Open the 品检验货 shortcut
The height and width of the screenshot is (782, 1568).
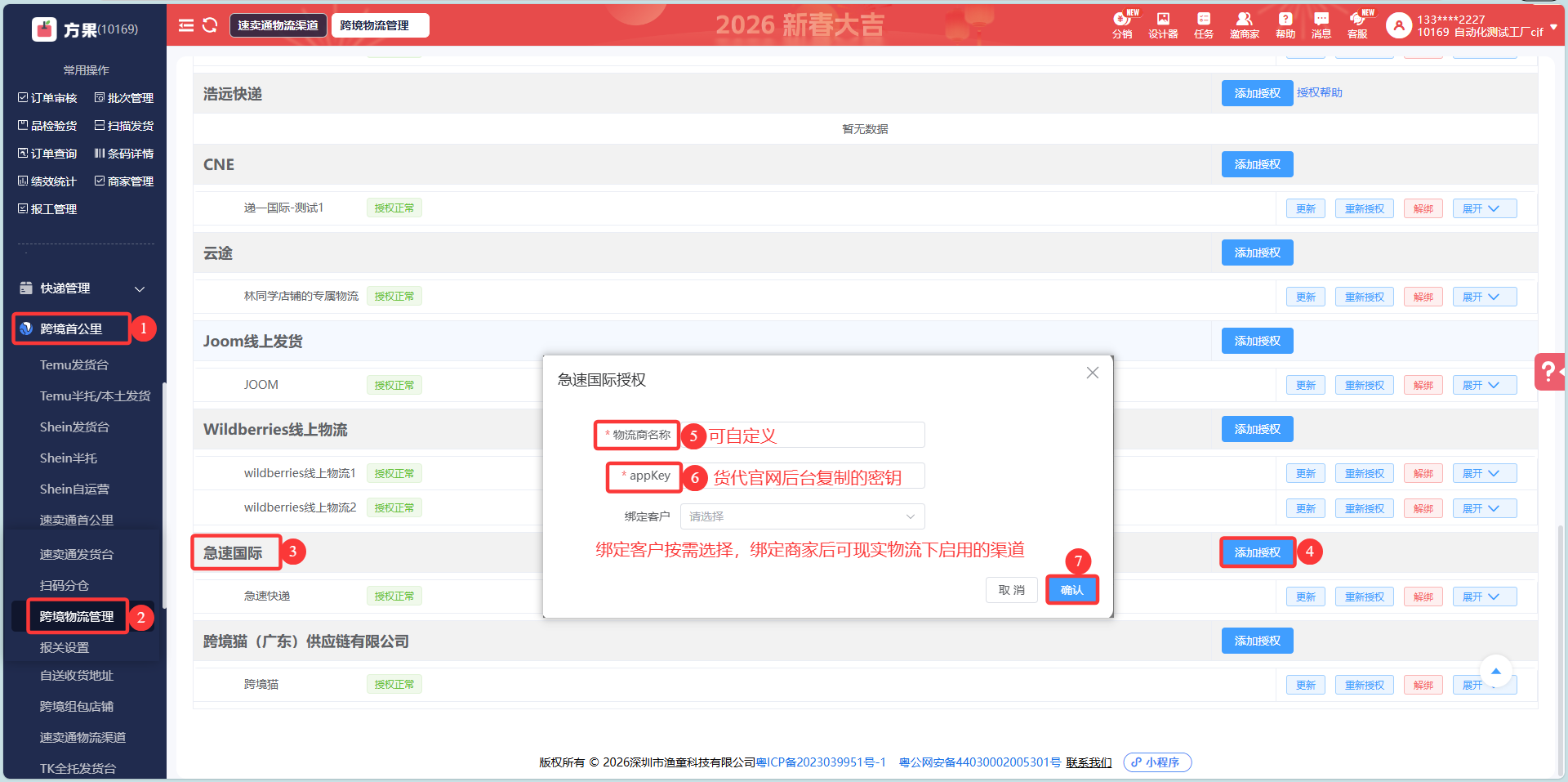[47, 126]
